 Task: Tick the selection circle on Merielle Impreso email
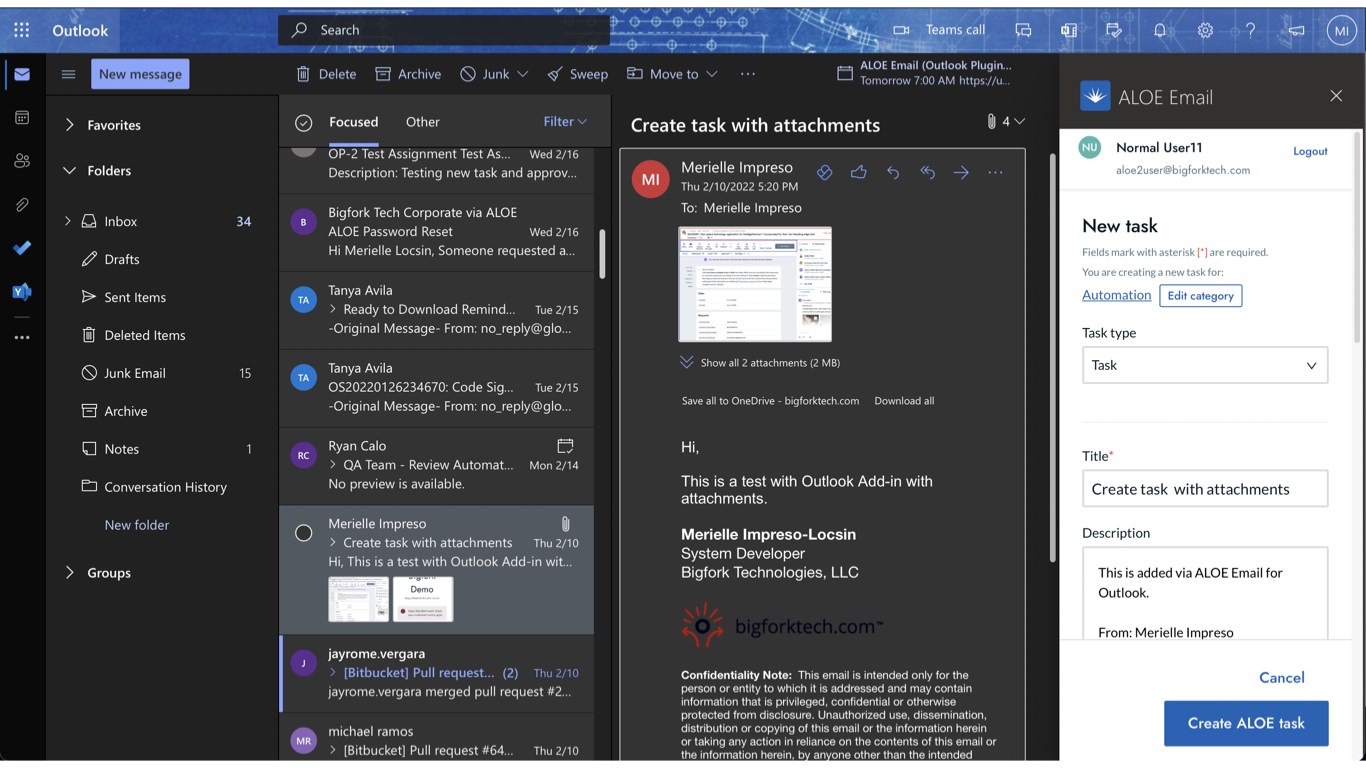point(304,533)
